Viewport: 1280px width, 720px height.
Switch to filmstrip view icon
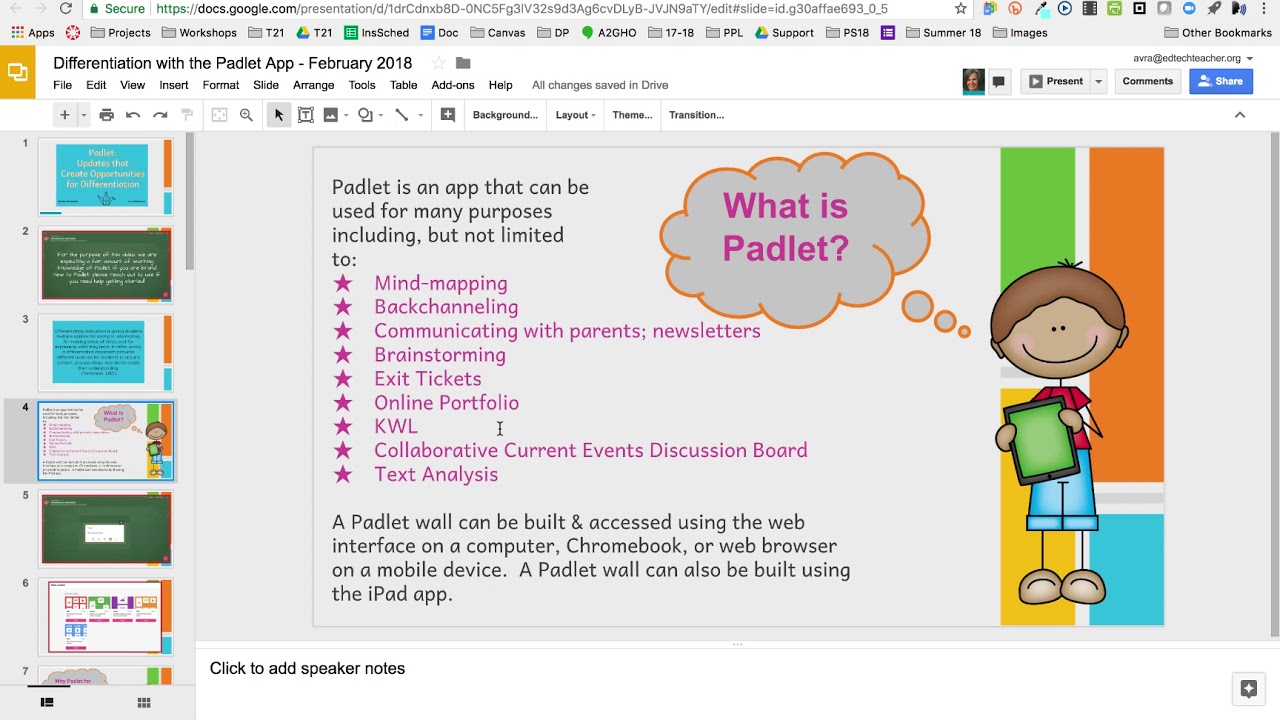pyautogui.click(x=46, y=703)
